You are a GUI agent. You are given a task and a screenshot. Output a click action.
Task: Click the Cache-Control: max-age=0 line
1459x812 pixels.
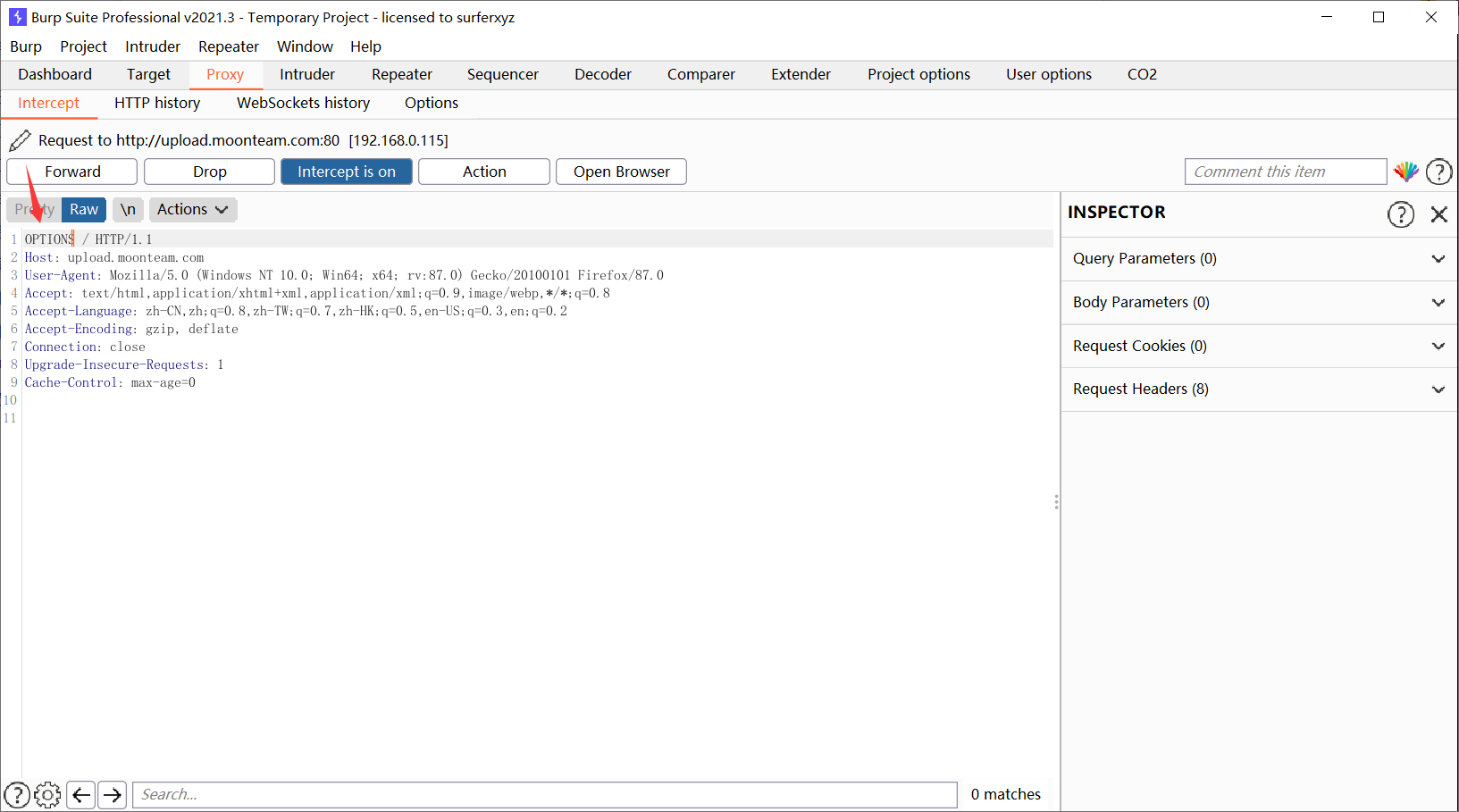[x=110, y=382]
